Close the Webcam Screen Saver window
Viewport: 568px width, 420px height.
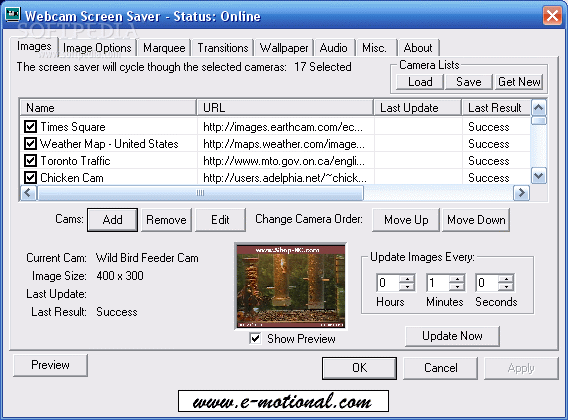552,16
